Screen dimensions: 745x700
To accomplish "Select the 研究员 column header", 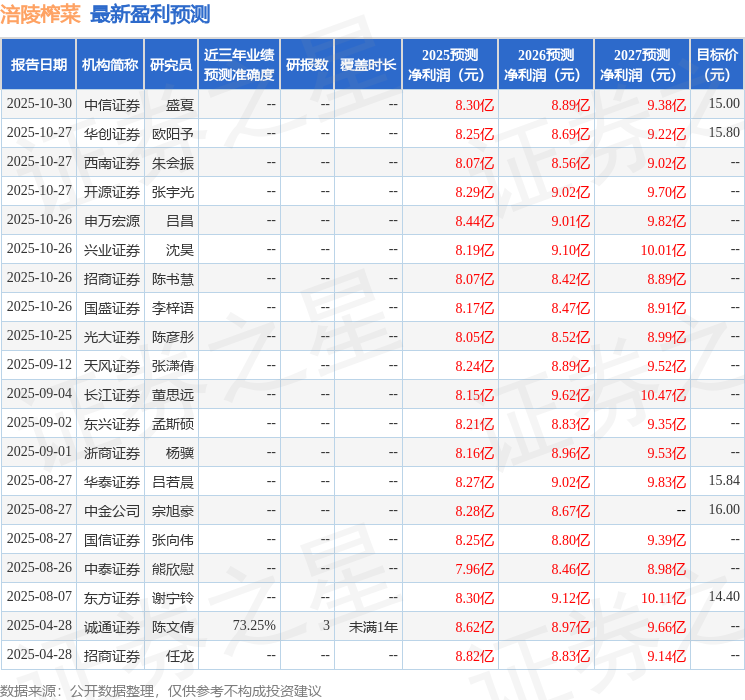I will (x=171, y=65).
